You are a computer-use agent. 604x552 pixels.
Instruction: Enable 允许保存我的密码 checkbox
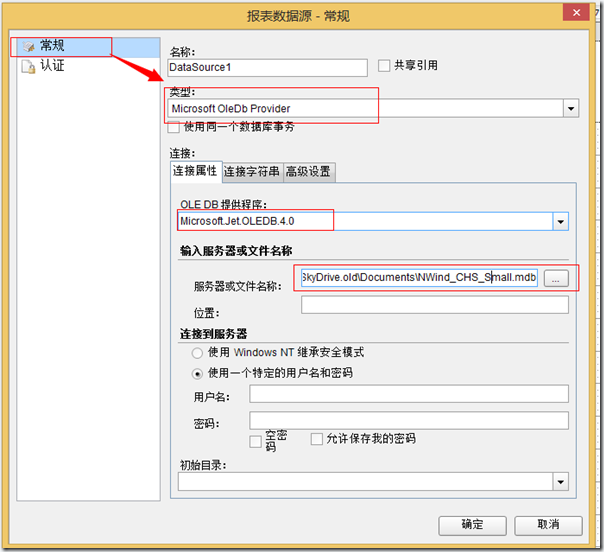click(316, 439)
